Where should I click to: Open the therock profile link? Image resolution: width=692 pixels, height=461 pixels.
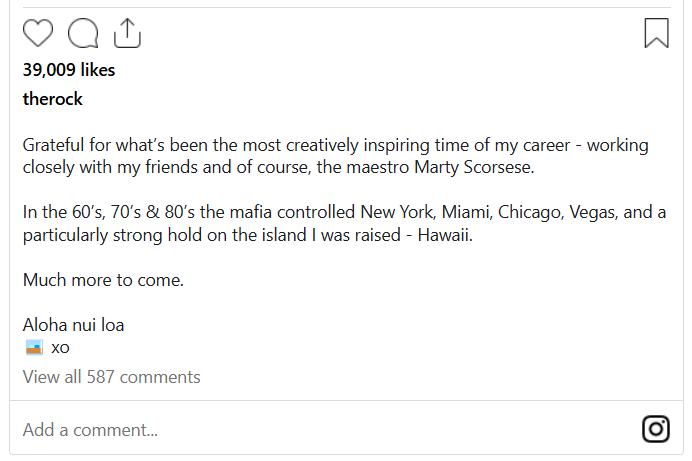click(x=53, y=99)
